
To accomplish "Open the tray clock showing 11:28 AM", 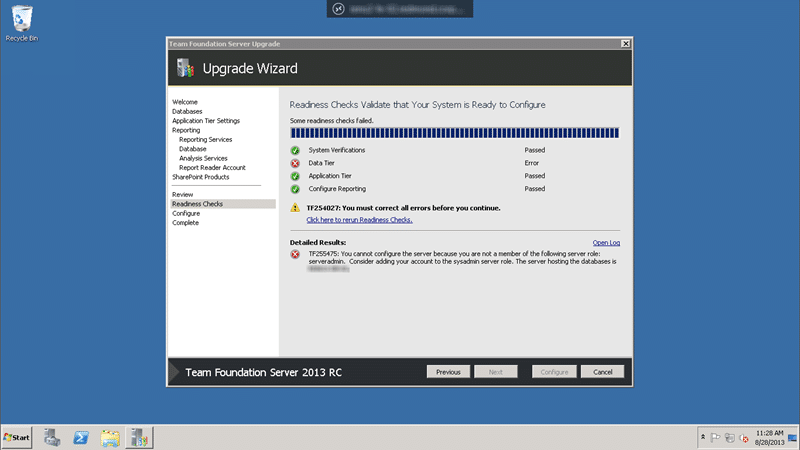I will 769,438.
